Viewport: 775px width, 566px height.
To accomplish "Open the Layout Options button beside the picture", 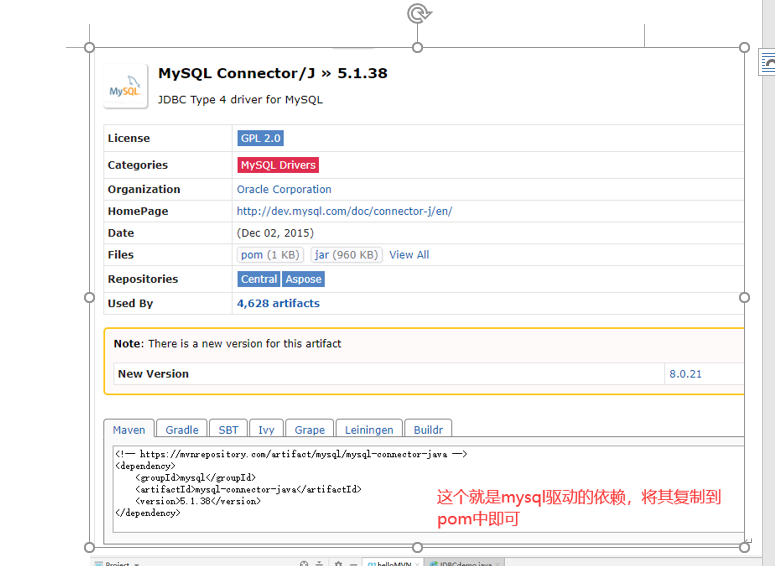I will coord(768,63).
